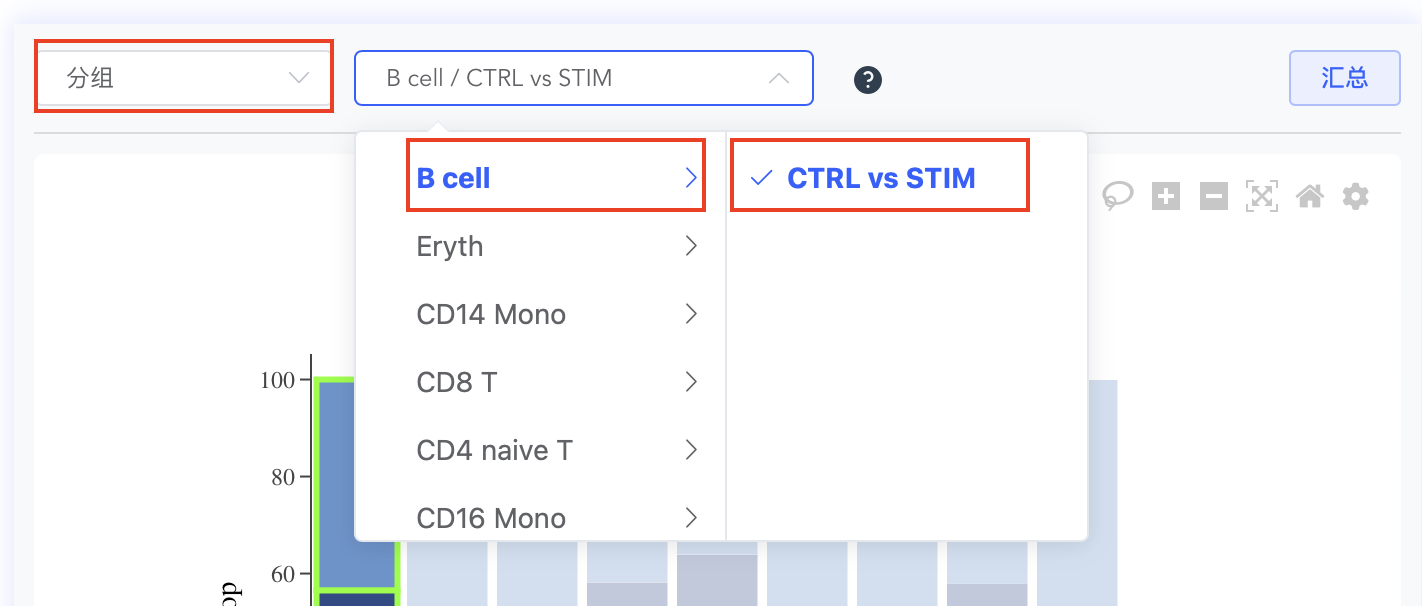Select CD14 Mono in the list
1422x606 pixels.
[x=541, y=314]
